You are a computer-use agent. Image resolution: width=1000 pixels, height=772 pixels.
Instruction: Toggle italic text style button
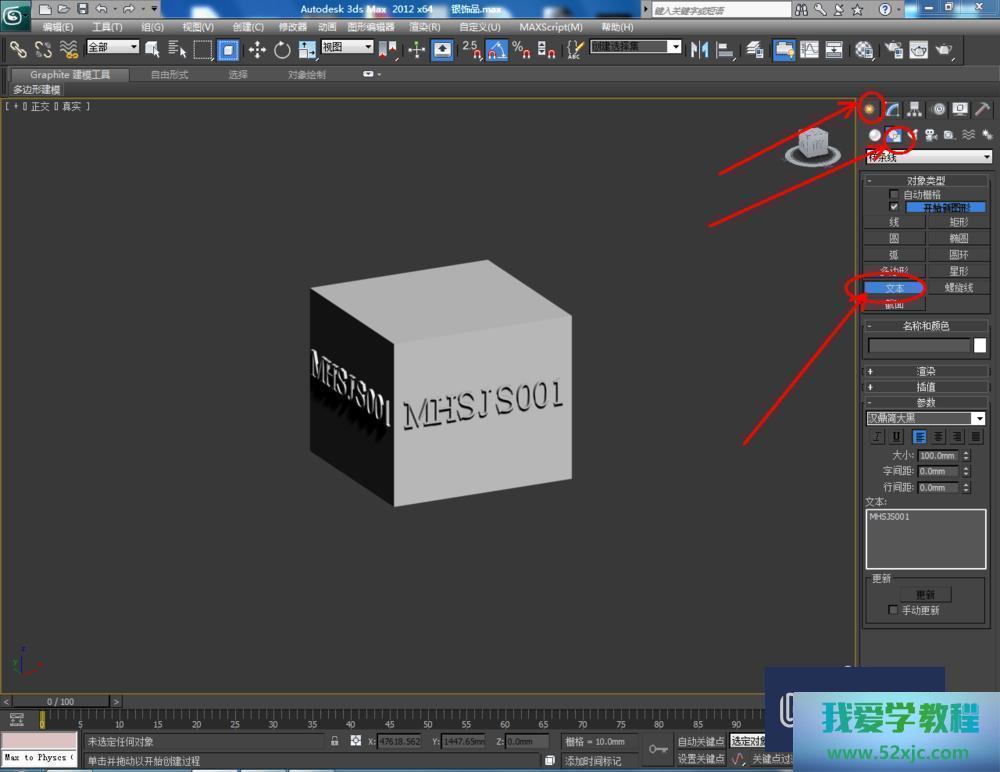click(x=877, y=437)
